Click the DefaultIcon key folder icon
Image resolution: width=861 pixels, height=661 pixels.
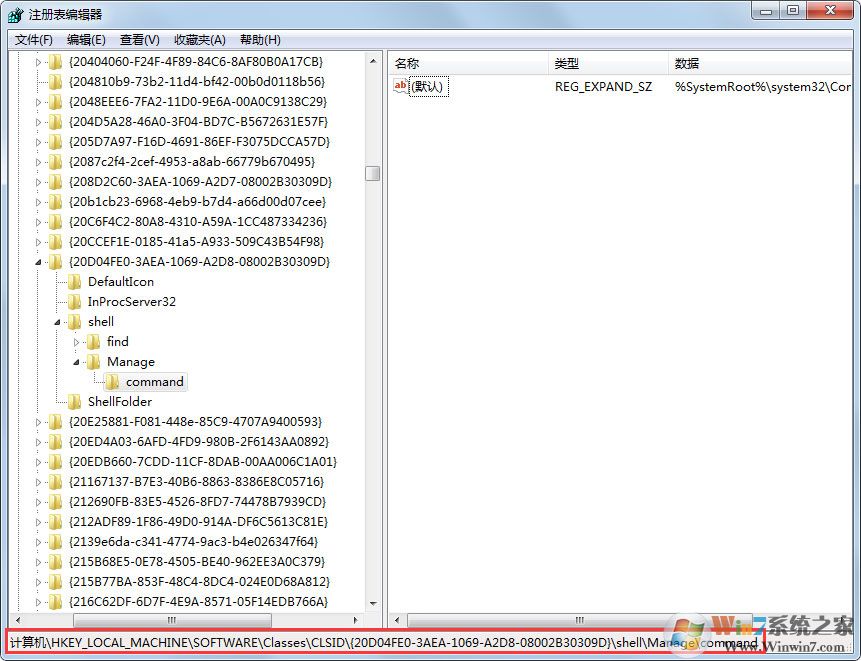(73, 281)
